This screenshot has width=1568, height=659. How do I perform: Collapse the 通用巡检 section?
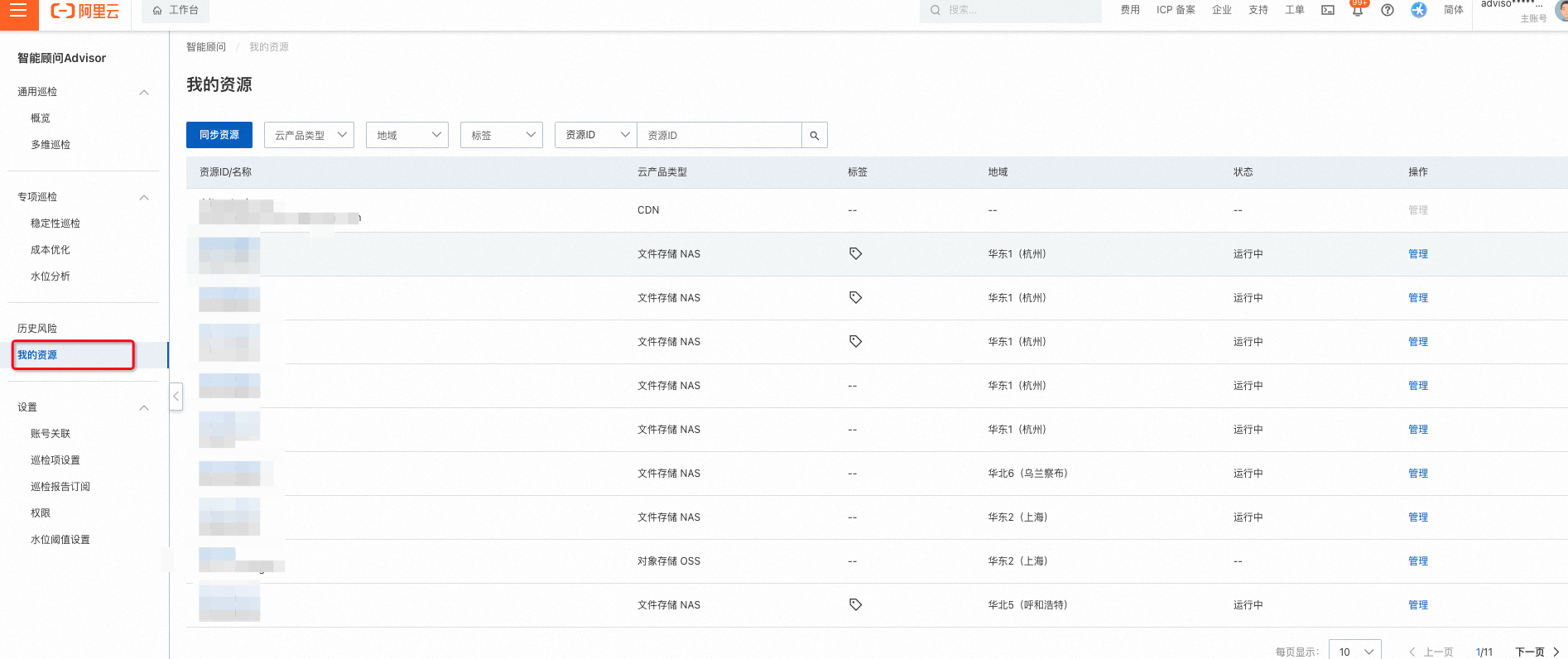144,92
